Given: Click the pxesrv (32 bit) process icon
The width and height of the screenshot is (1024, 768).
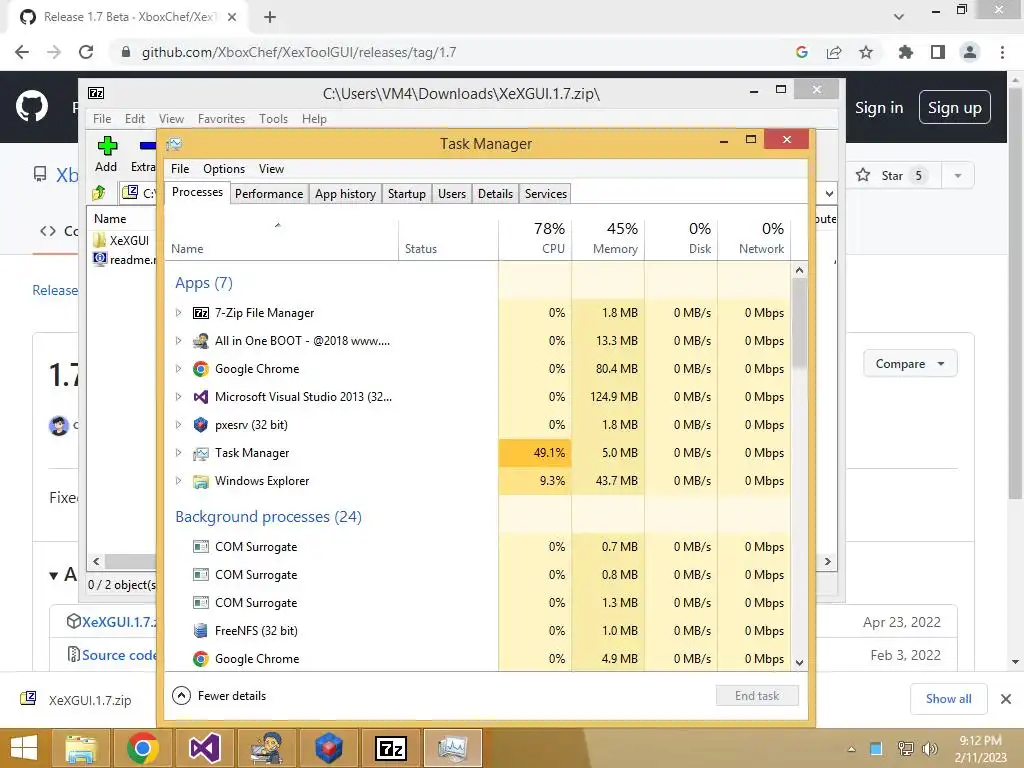Looking at the screenshot, I should [200, 425].
